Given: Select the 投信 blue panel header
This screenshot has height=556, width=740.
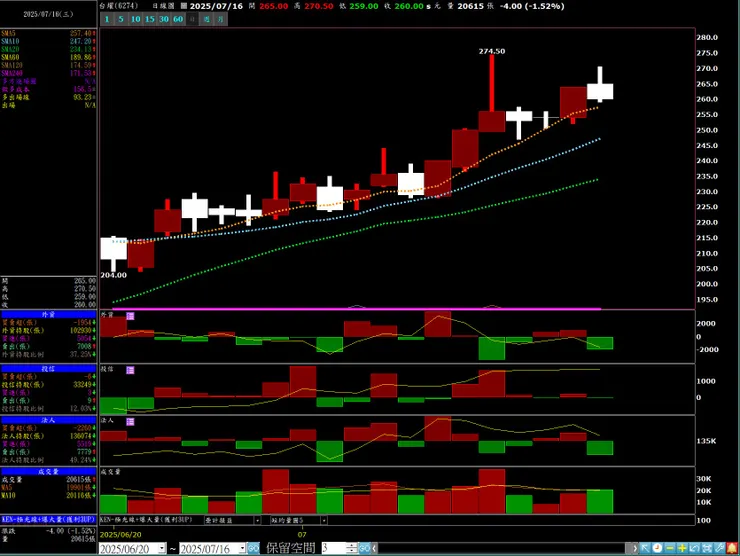Looking at the screenshot, I should [49, 369].
